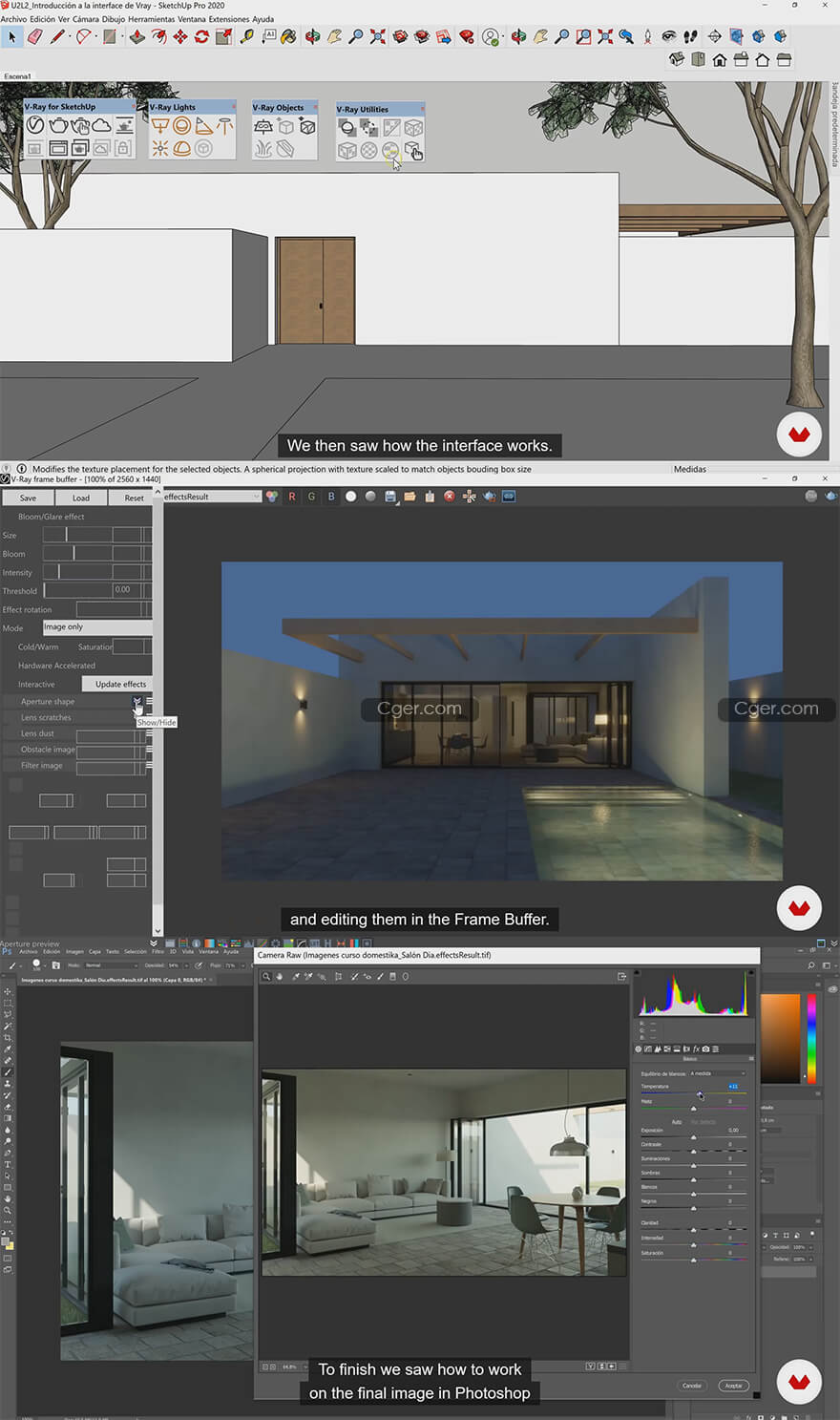Open the Aperture shape options menu icon

(x=149, y=702)
